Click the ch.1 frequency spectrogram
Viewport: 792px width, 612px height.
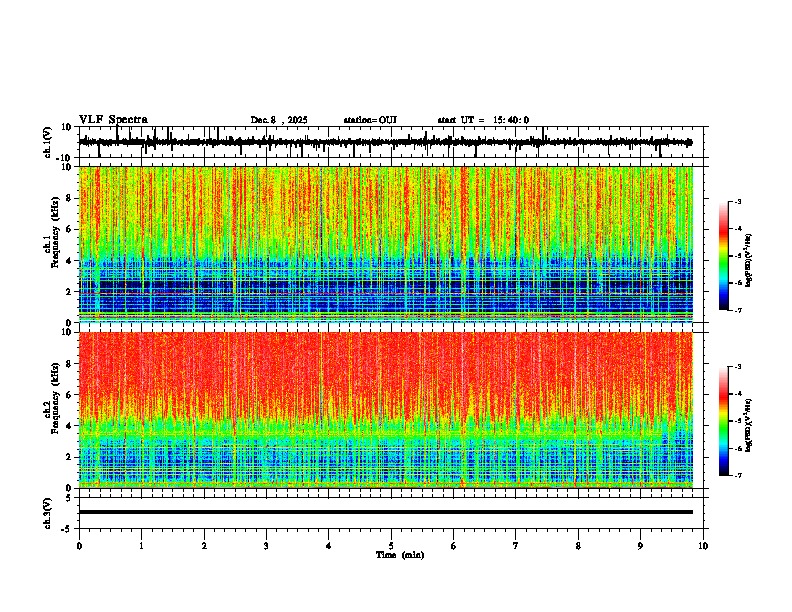pyautogui.click(x=386, y=244)
